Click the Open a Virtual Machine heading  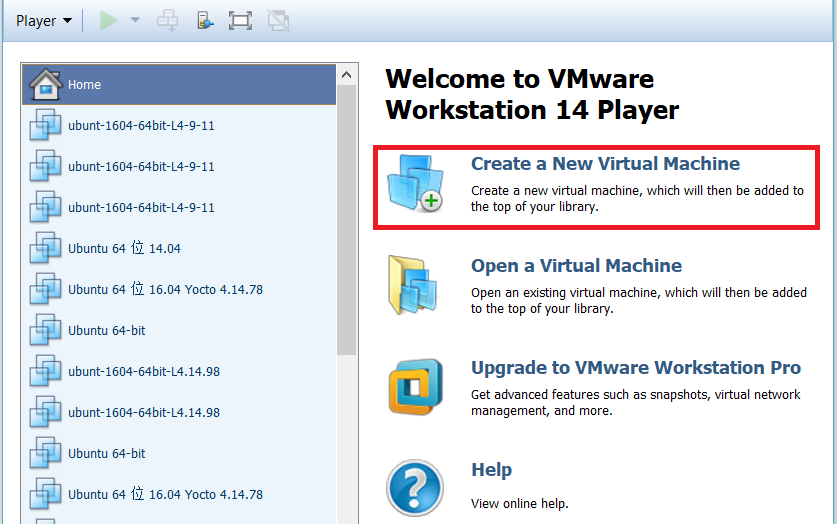click(x=577, y=266)
